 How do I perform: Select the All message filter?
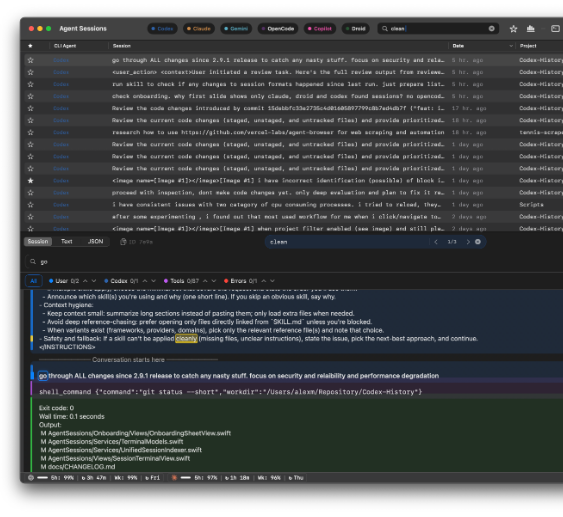(x=34, y=281)
